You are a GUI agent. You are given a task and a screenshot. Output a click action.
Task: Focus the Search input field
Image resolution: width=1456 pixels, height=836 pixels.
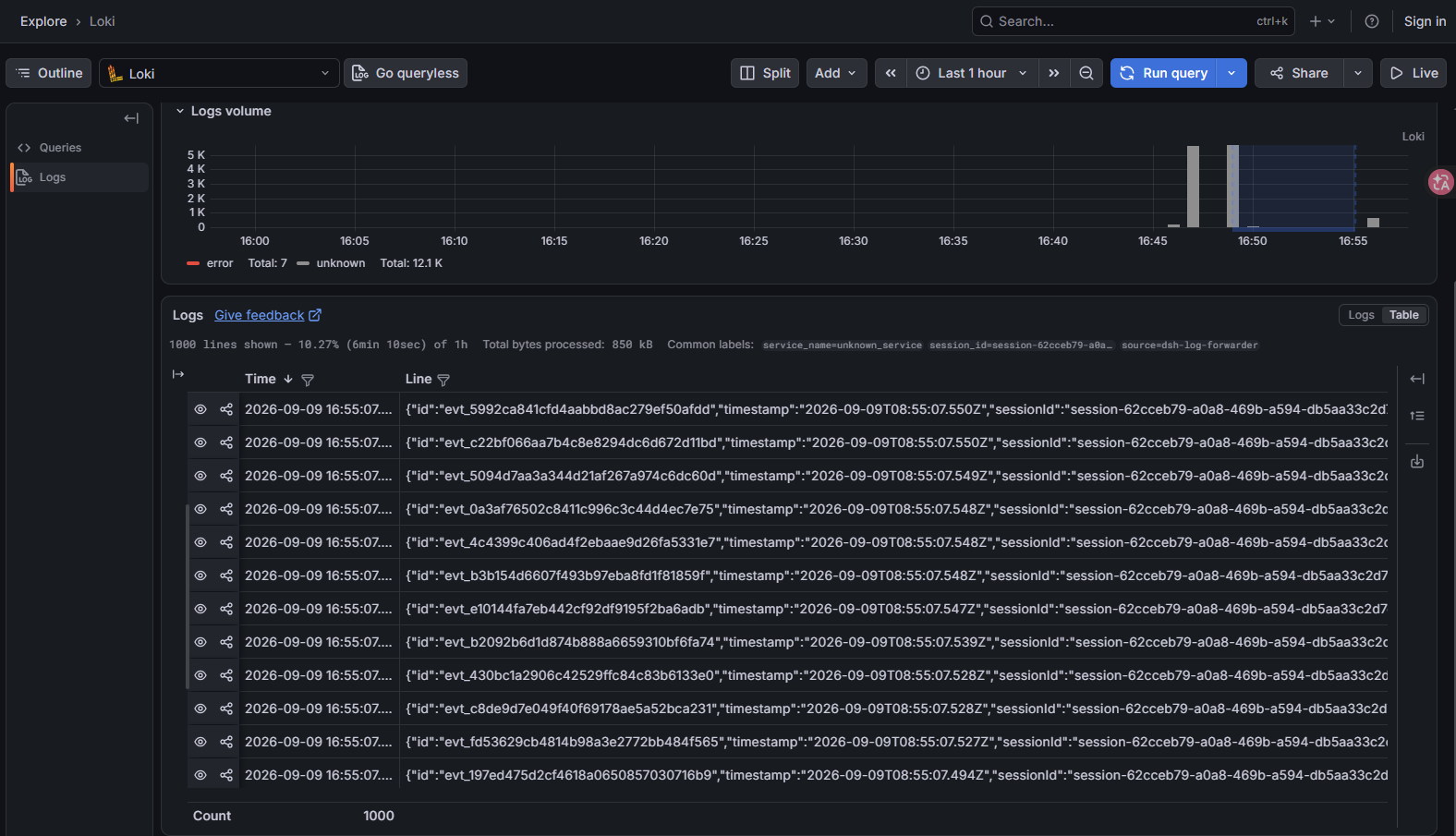[x=1133, y=21]
